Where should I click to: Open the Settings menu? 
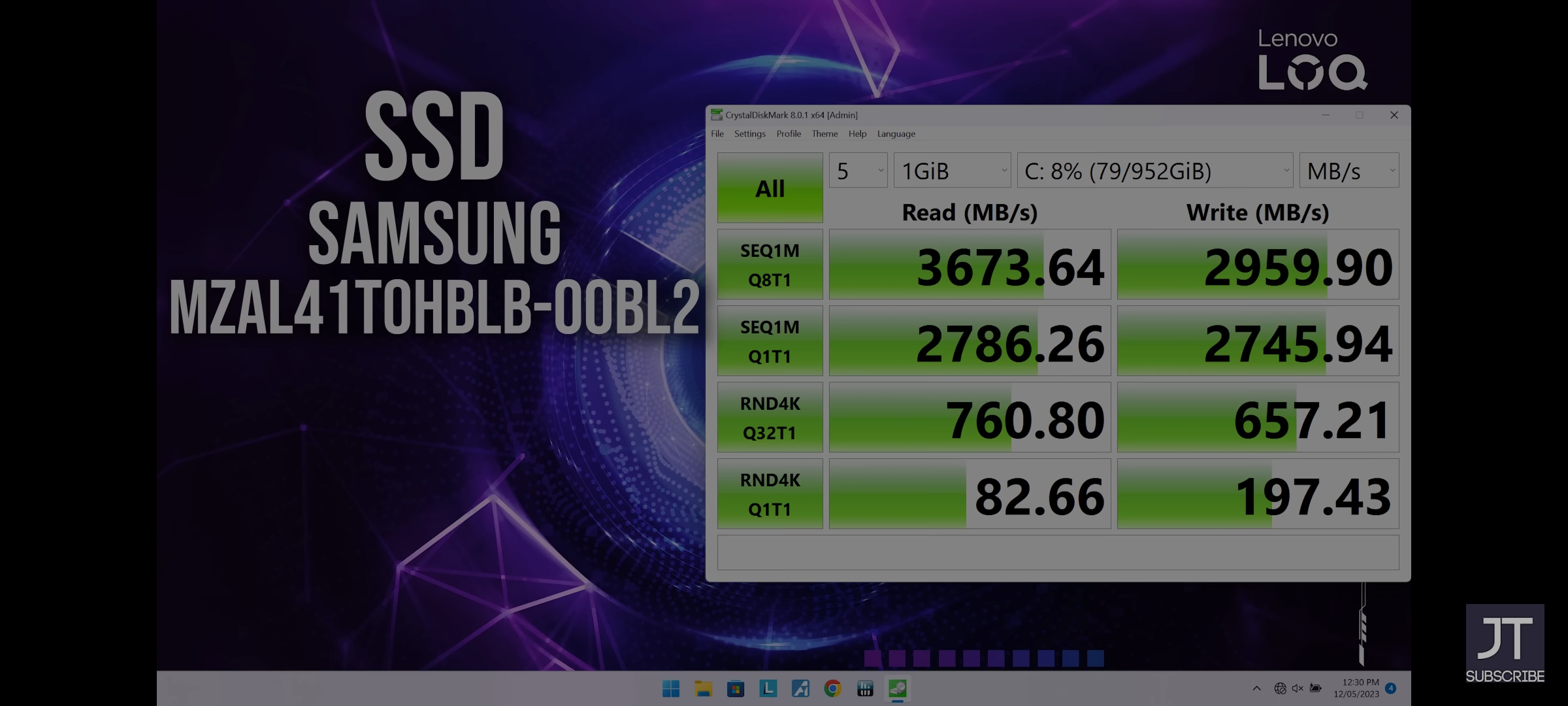pyautogui.click(x=749, y=134)
